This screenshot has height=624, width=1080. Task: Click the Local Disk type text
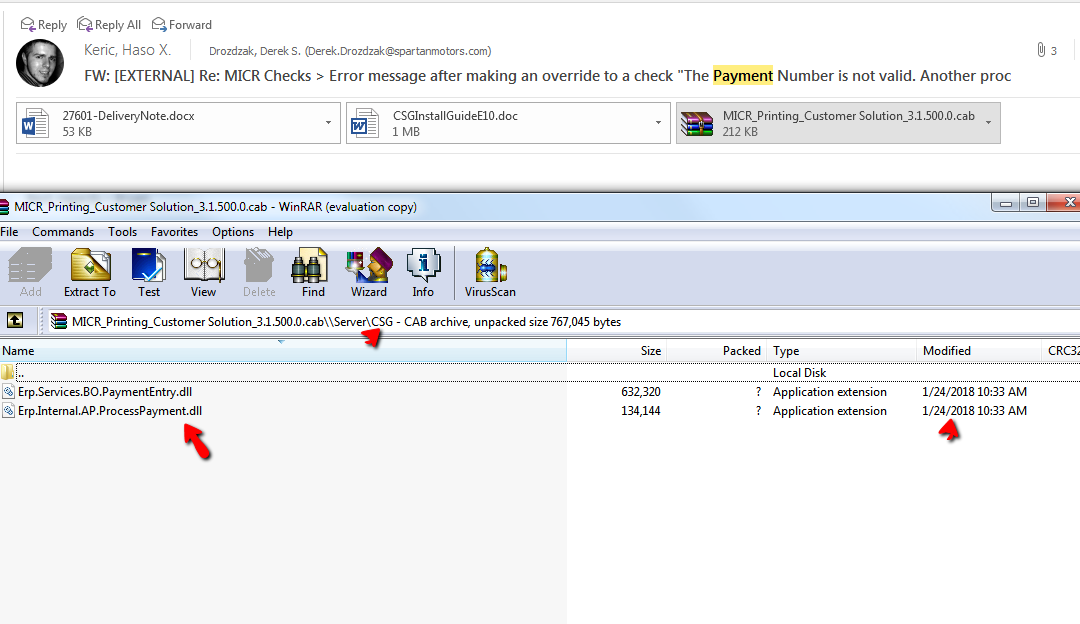point(799,373)
